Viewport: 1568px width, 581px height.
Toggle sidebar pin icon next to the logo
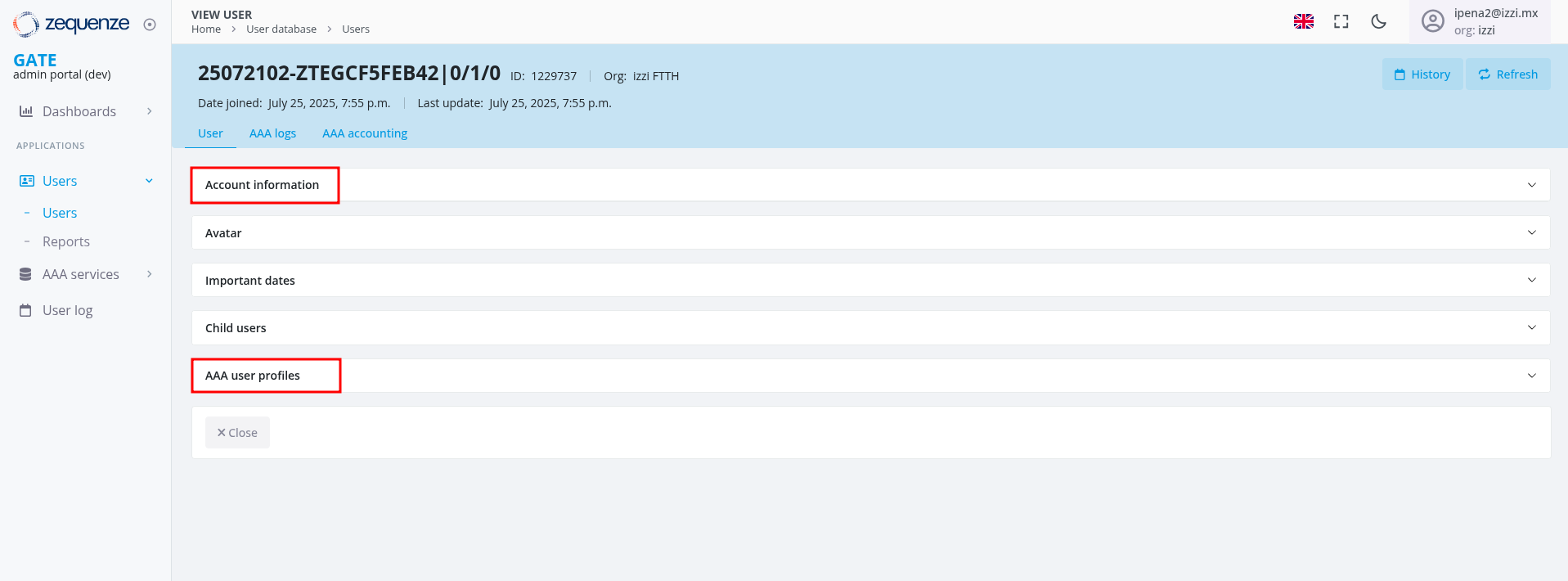[x=150, y=25]
